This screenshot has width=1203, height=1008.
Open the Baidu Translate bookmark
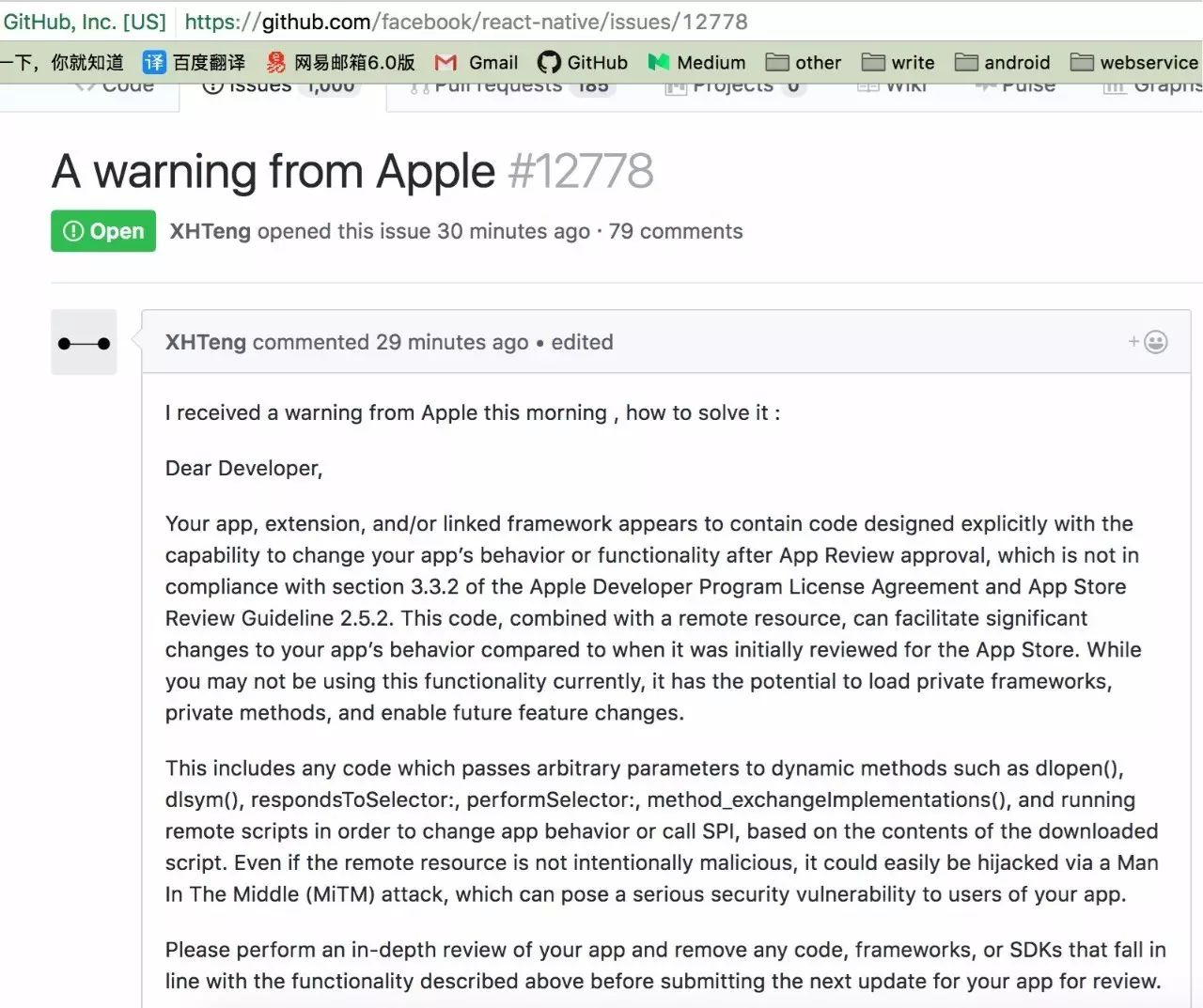[x=194, y=62]
